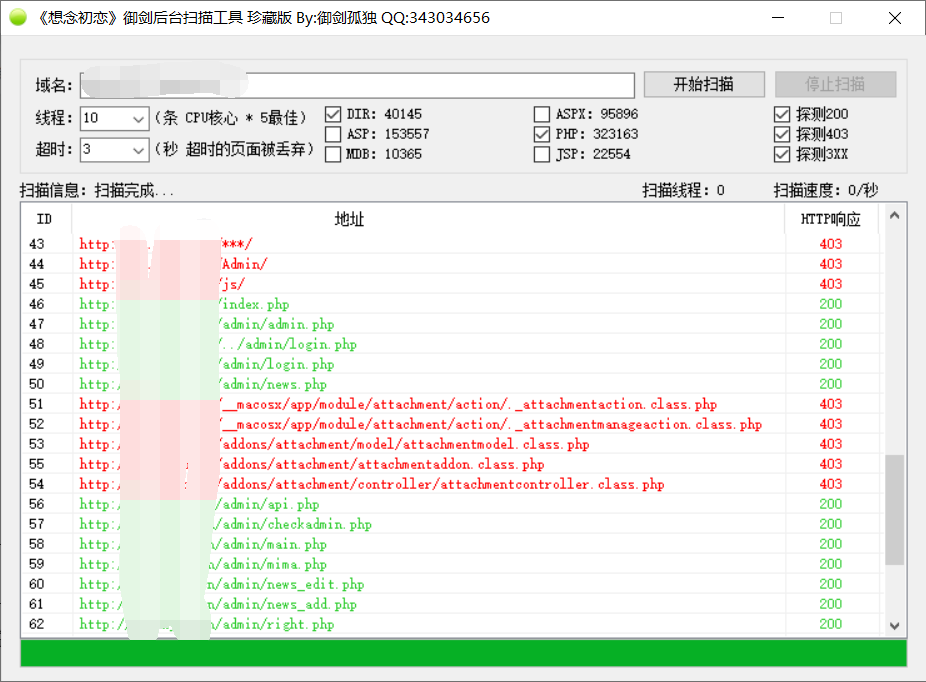Image resolution: width=926 pixels, height=682 pixels.
Task: Click the HTTP响应 column header
Action: click(831, 219)
